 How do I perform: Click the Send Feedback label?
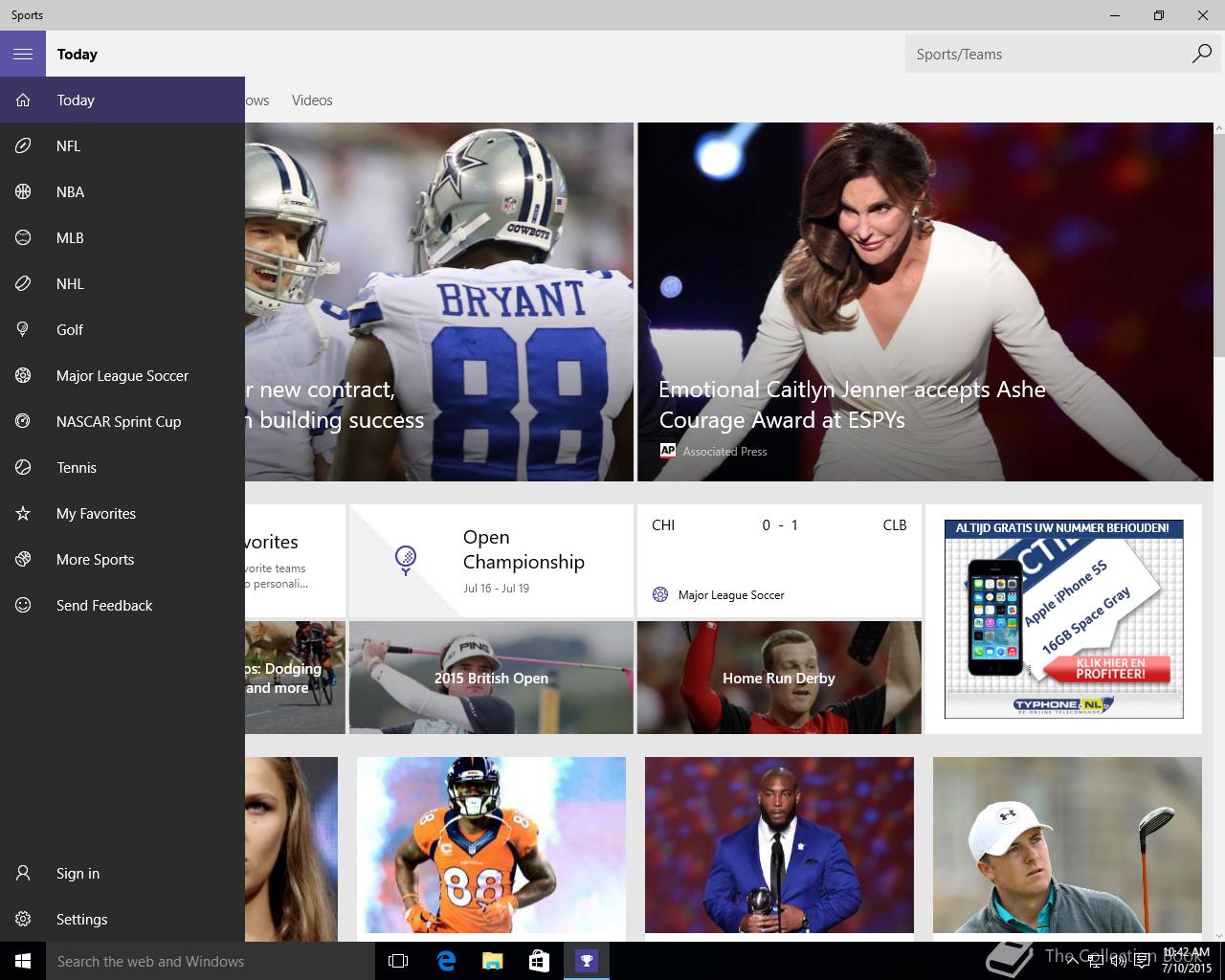[x=104, y=605]
